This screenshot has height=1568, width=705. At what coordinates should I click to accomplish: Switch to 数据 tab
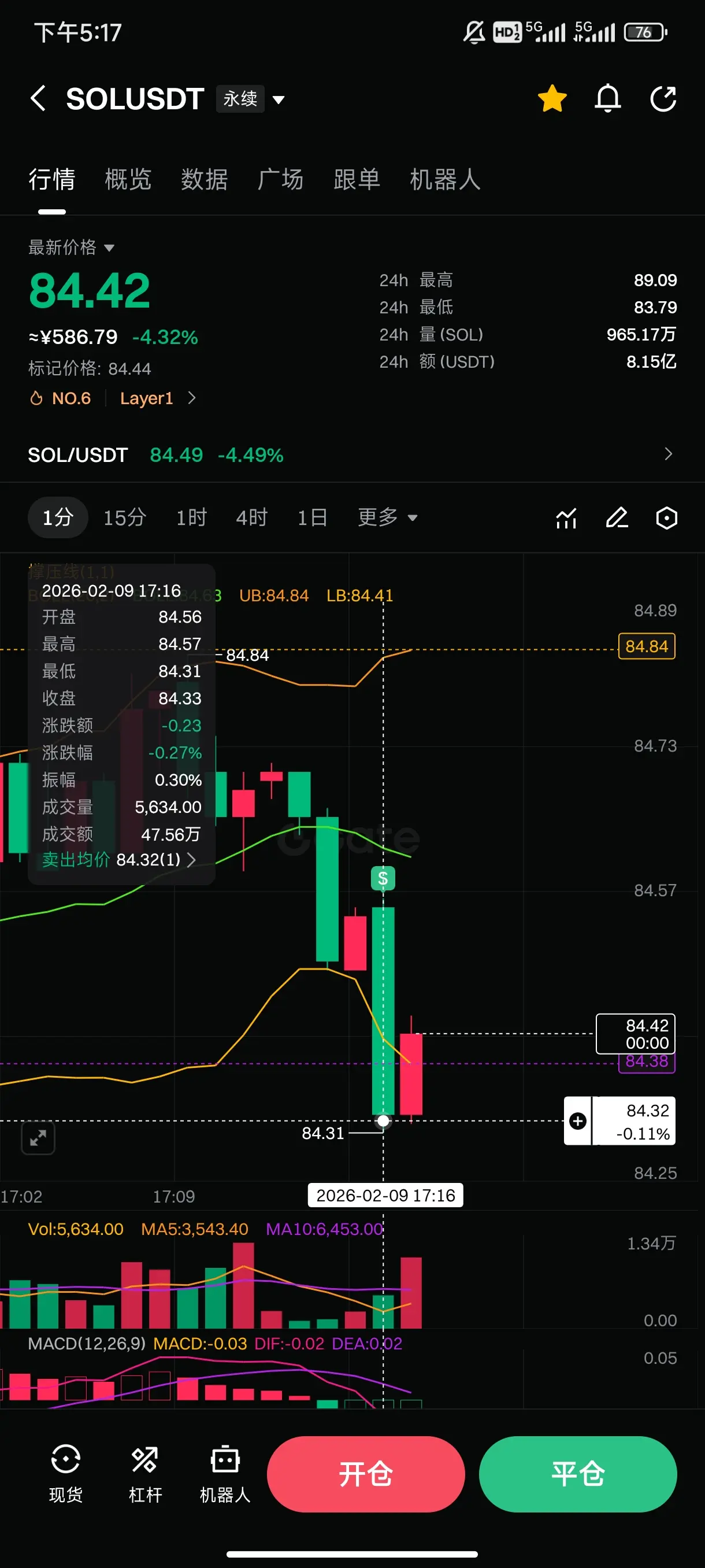(205, 180)
